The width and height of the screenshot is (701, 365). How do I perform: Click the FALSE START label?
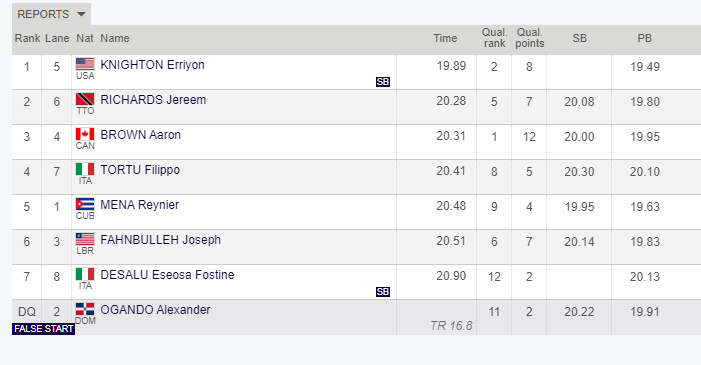[43, 329]
